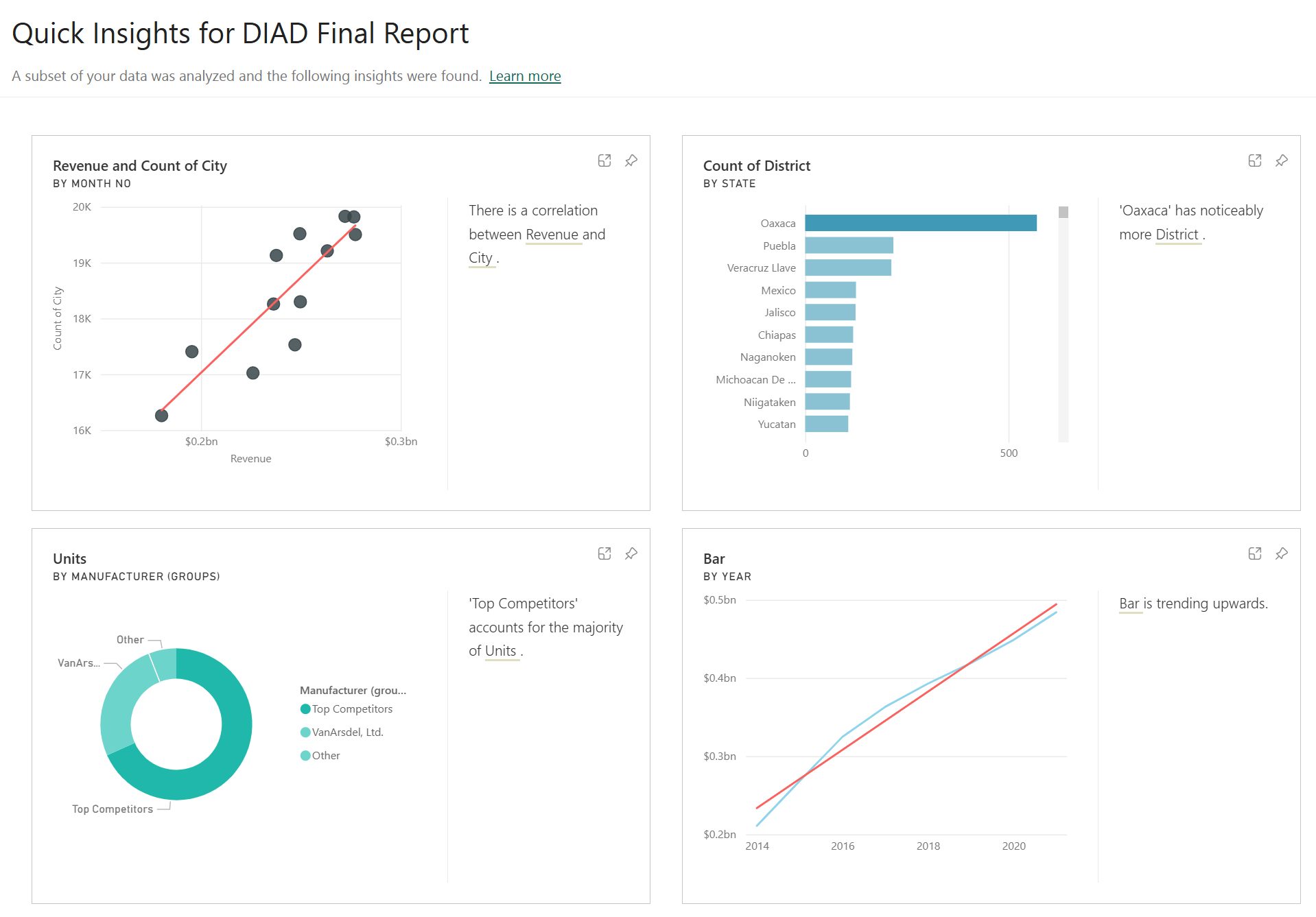Select Top Competitors legend swatch

305,709
